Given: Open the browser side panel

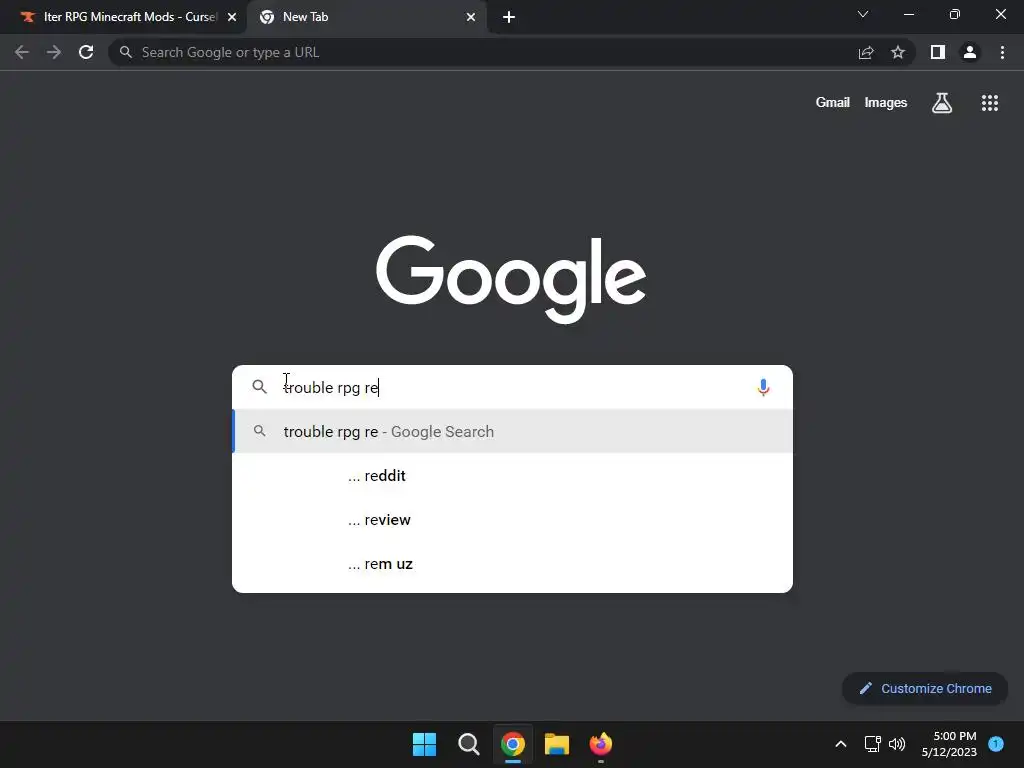Looking at the screenshot, I should tap(938, 52).
